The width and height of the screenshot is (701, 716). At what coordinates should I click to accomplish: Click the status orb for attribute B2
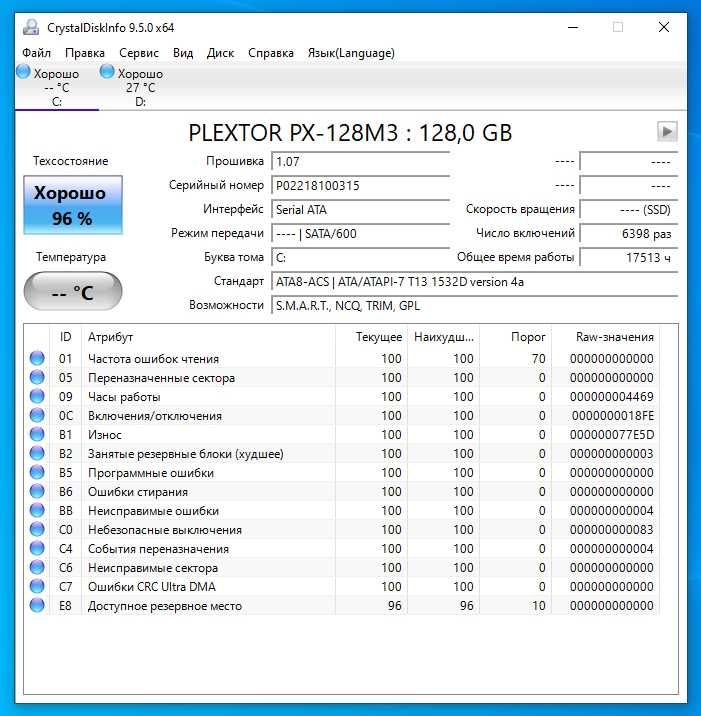37,453
